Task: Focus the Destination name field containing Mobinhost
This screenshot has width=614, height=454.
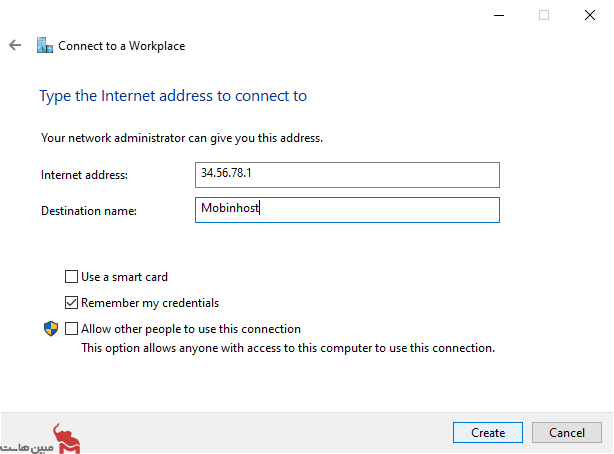Action: coord(347,210)
